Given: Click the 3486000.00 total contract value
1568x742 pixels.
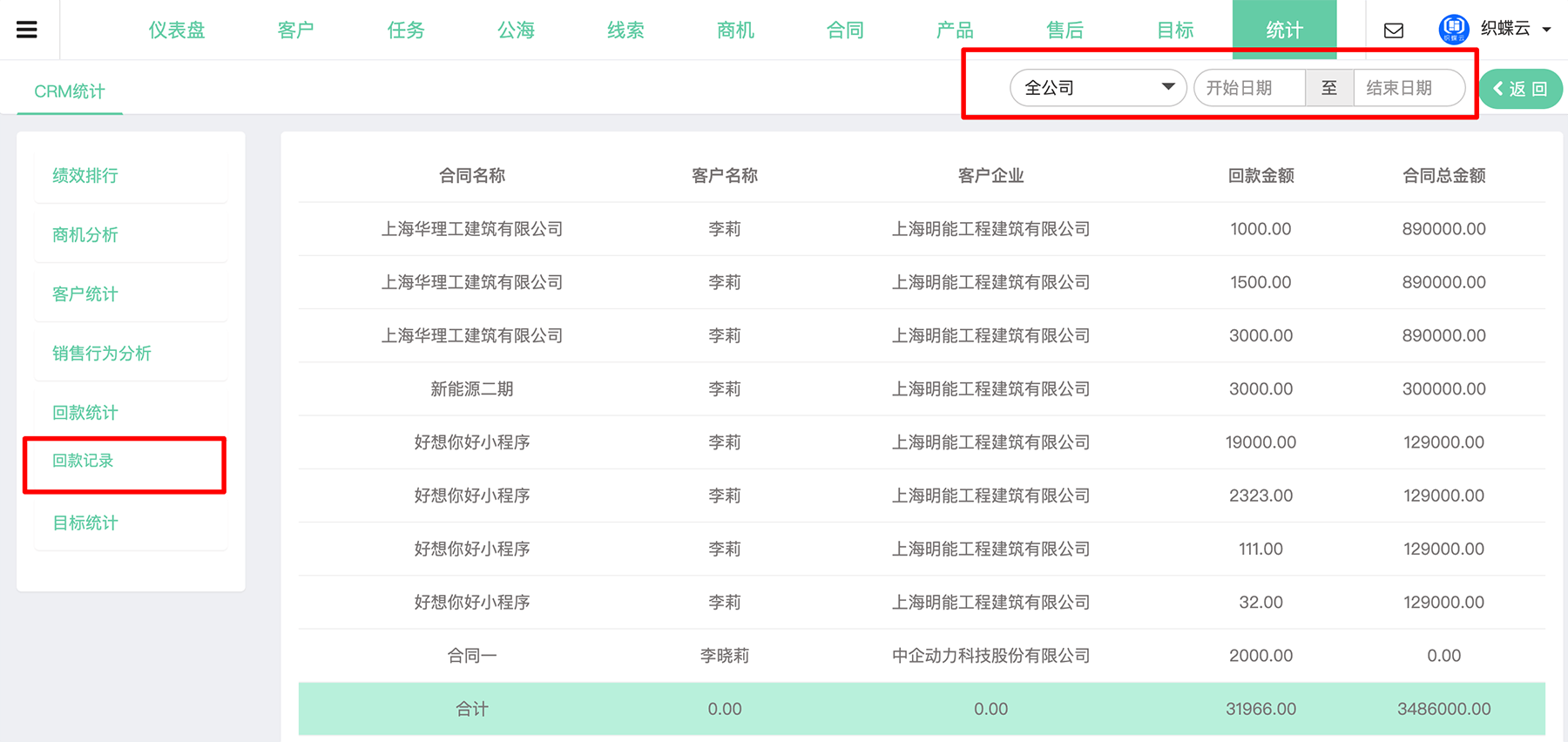Looking at the screenshot, I should (1444, 709).
